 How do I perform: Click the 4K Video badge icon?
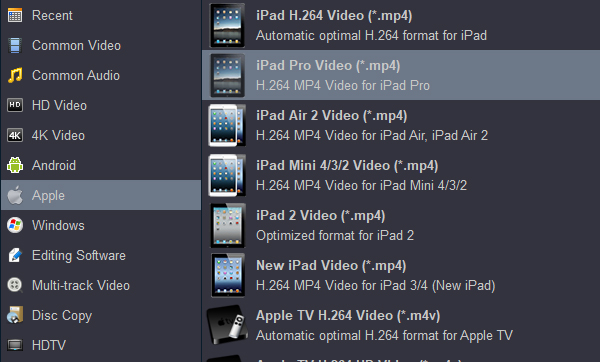(15, 135)
